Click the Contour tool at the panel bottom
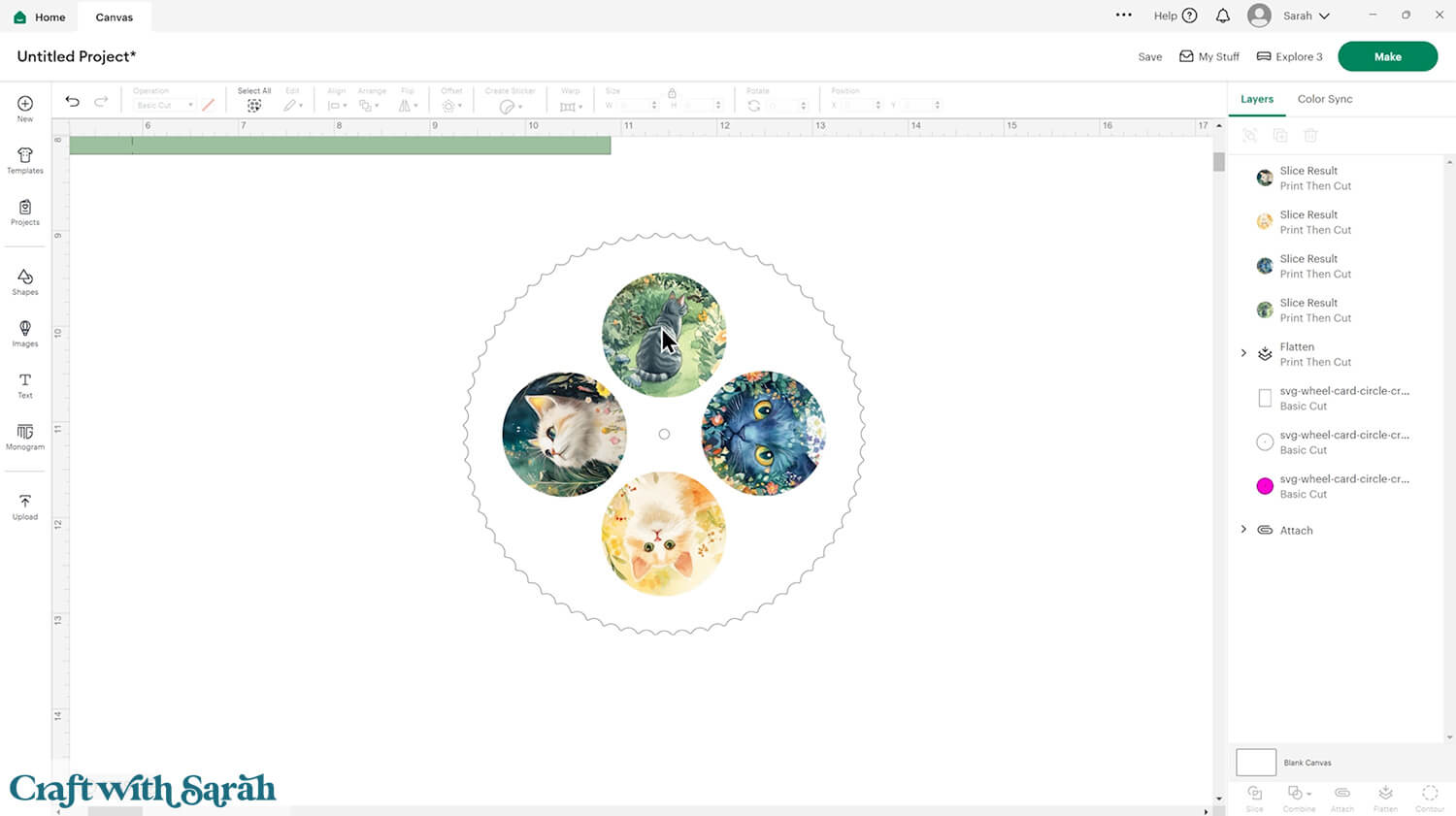 click(x=1430, y=798)
